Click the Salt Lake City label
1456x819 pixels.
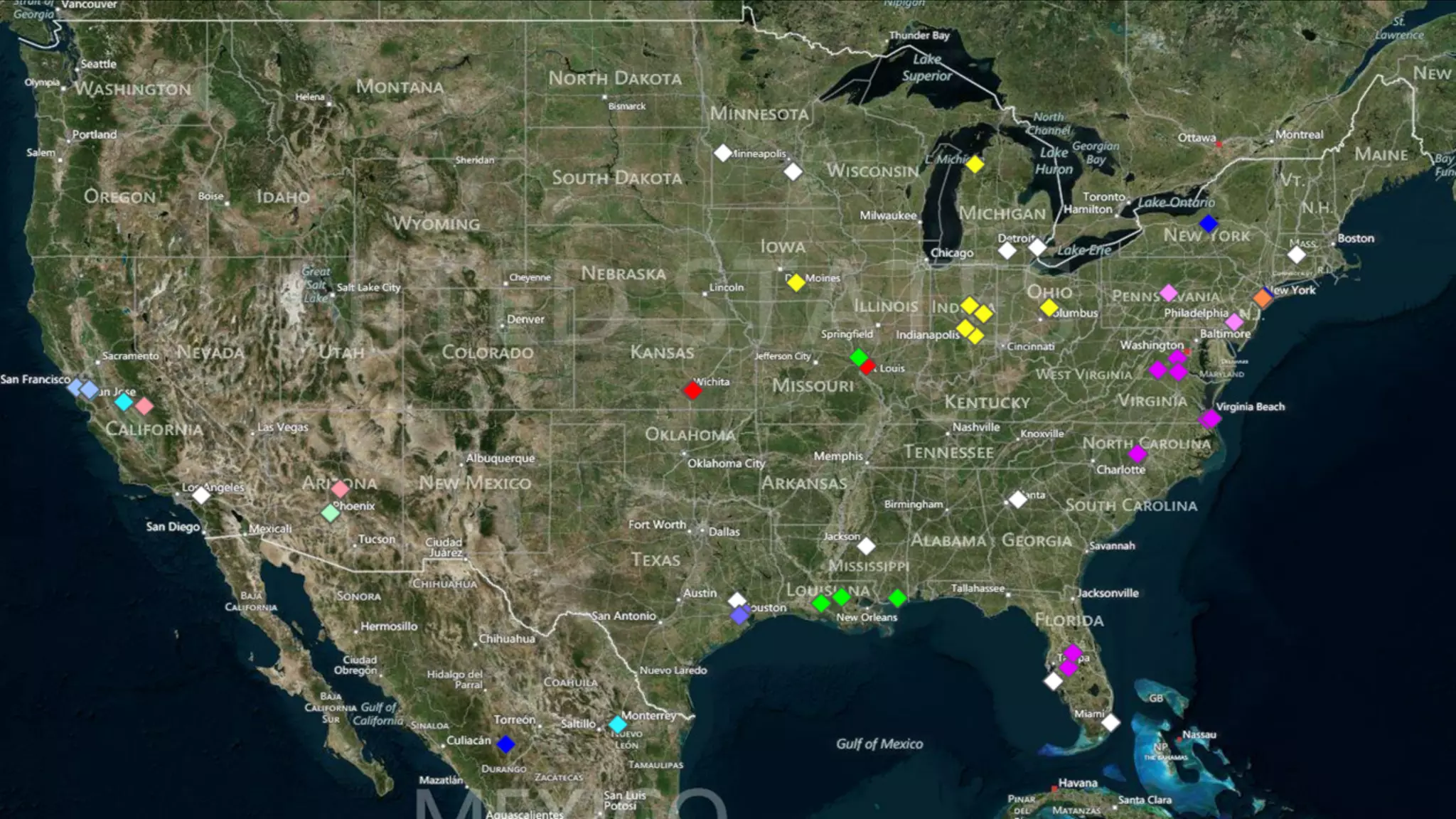tap(368, 287)
